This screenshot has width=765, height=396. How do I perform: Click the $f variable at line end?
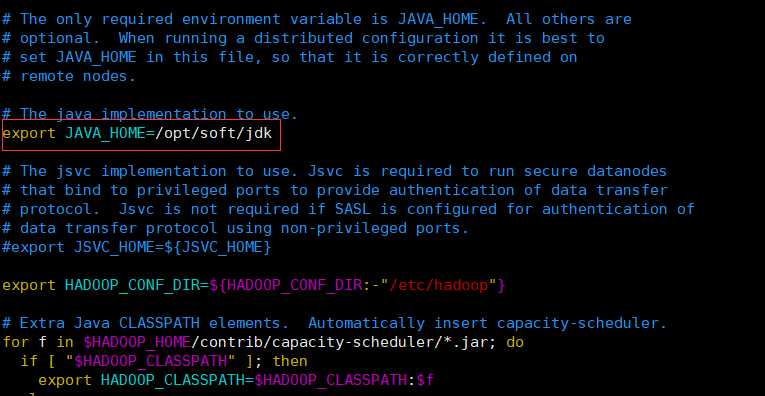tap(425, 380)
